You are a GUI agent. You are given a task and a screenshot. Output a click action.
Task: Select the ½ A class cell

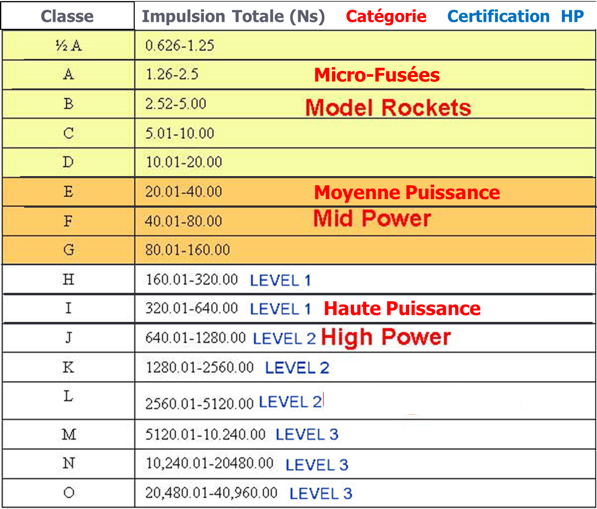point(69,45)
